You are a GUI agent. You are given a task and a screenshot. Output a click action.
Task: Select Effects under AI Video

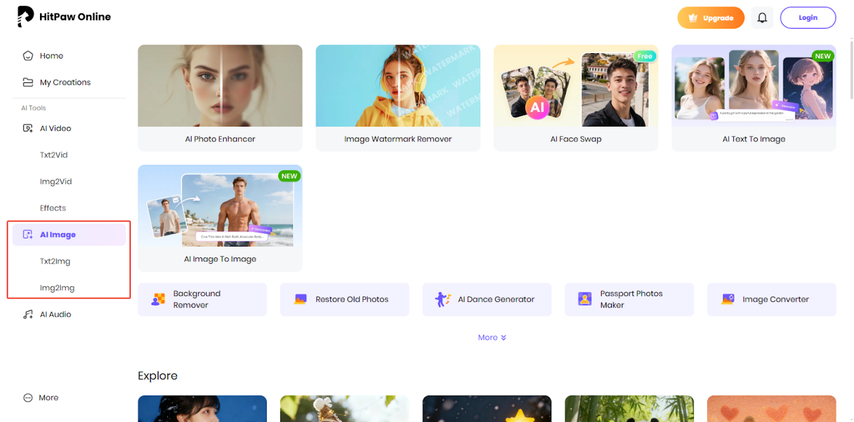point(53,208)
